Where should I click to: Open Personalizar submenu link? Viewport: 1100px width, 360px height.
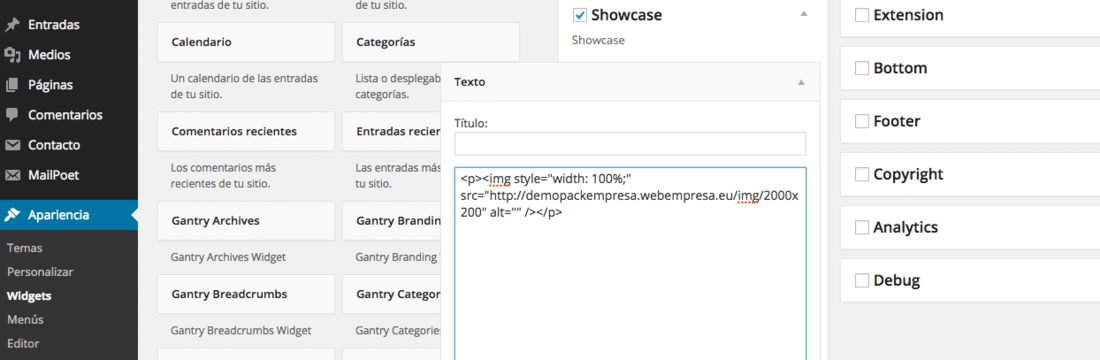[40, 272]
